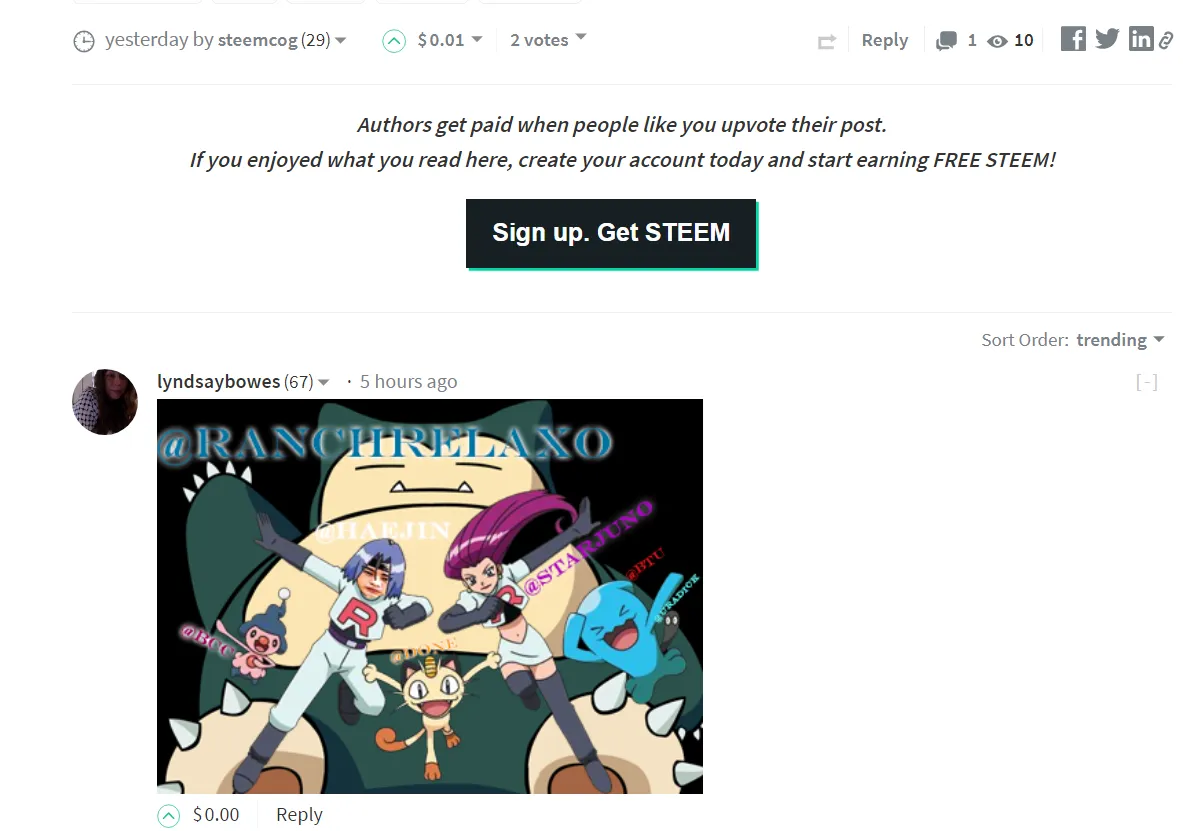Click the views eye icon
1183x831 pixels.
pyautogui.click(x=997, y=42)
